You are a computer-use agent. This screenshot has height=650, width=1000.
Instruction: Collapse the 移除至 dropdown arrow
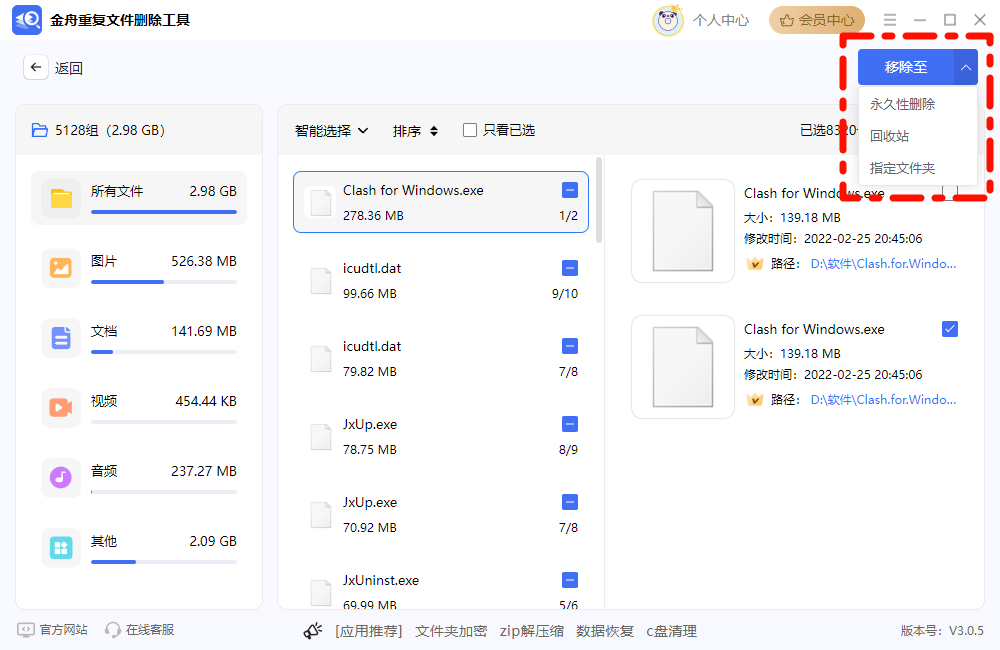(x=966, y=67)
